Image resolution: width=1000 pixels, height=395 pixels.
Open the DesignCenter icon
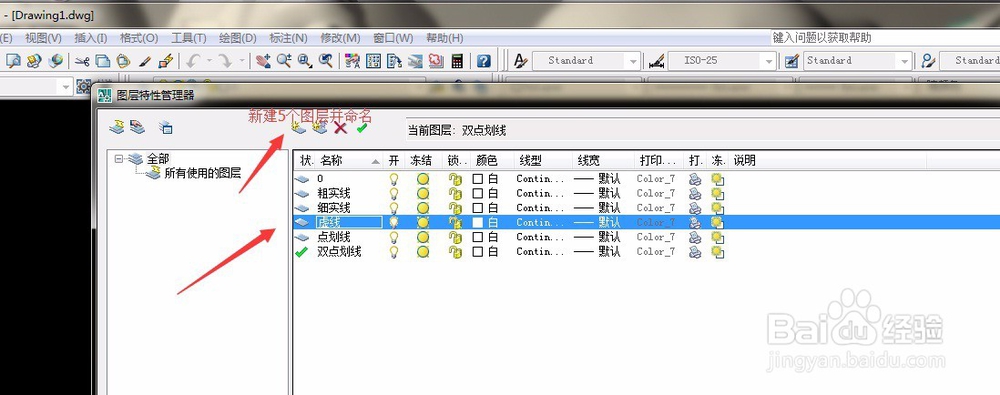point(374,61)
